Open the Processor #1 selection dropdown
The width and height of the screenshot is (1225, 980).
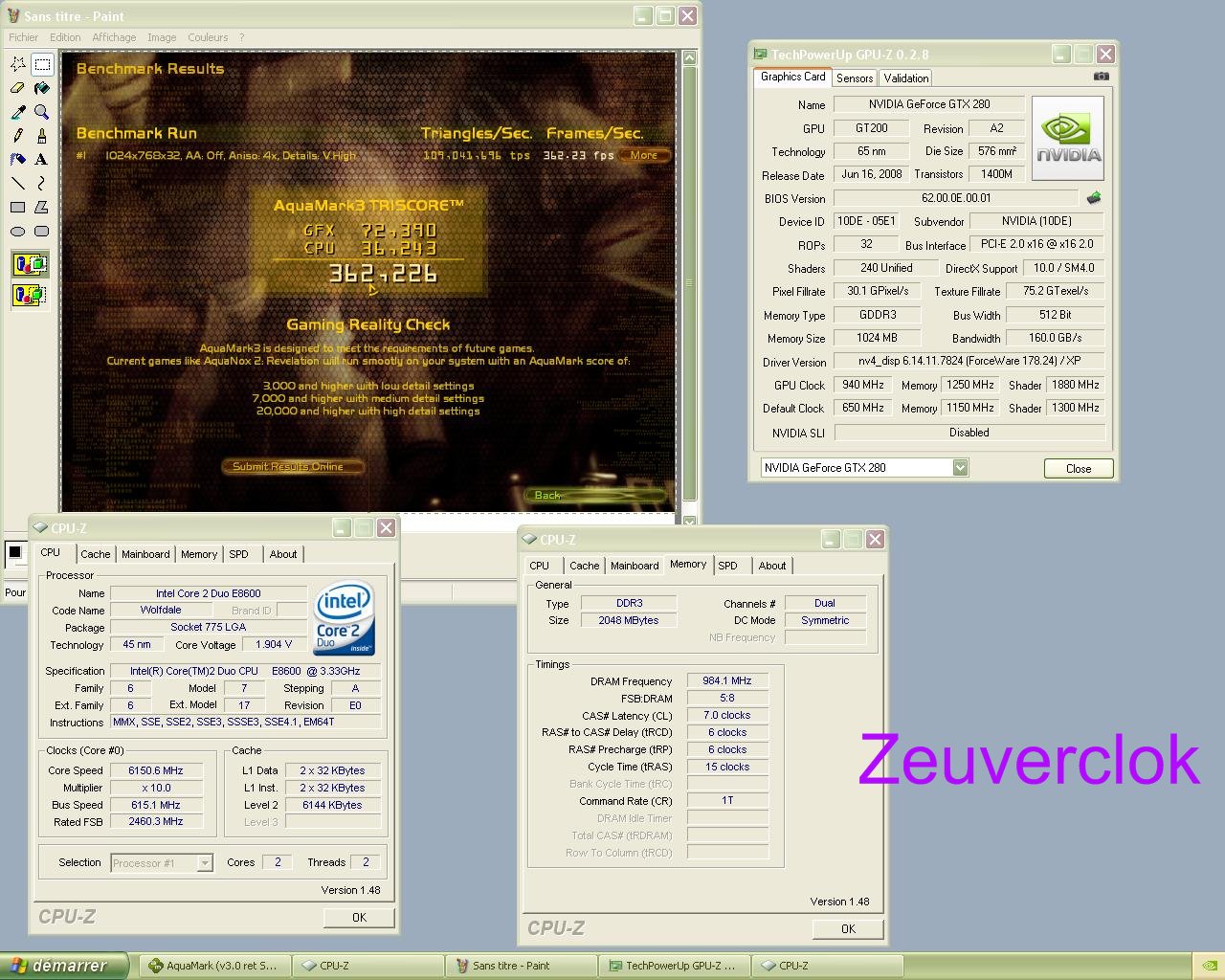[204, 863]
